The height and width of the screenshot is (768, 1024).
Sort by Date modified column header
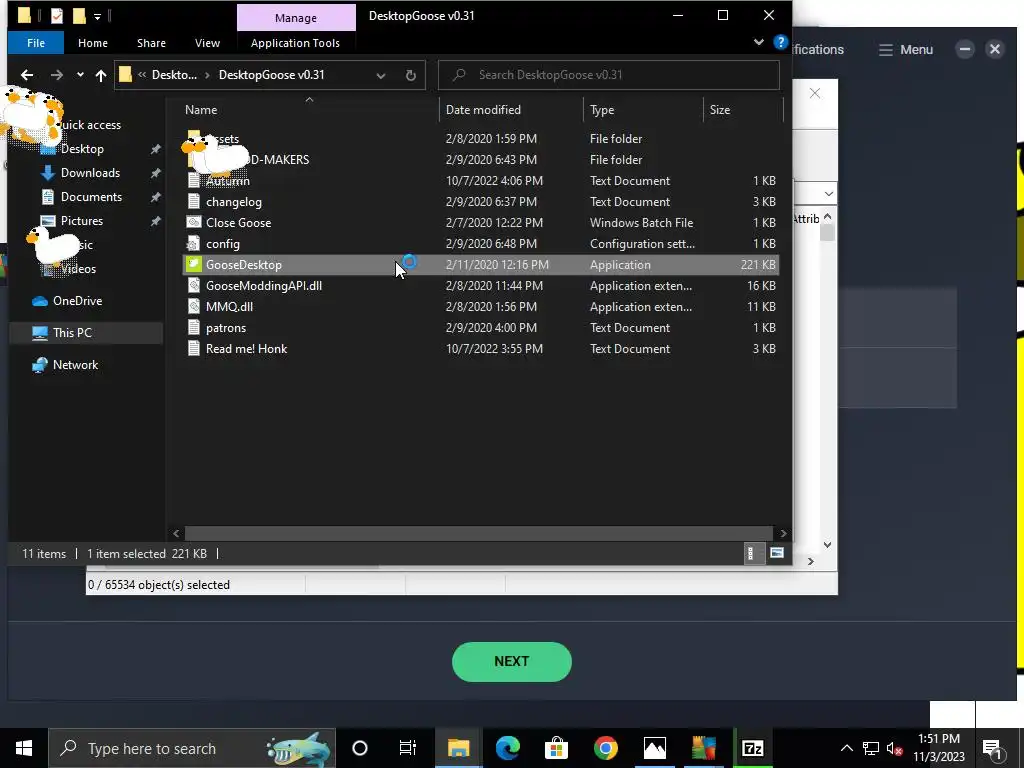pos(483,110)
